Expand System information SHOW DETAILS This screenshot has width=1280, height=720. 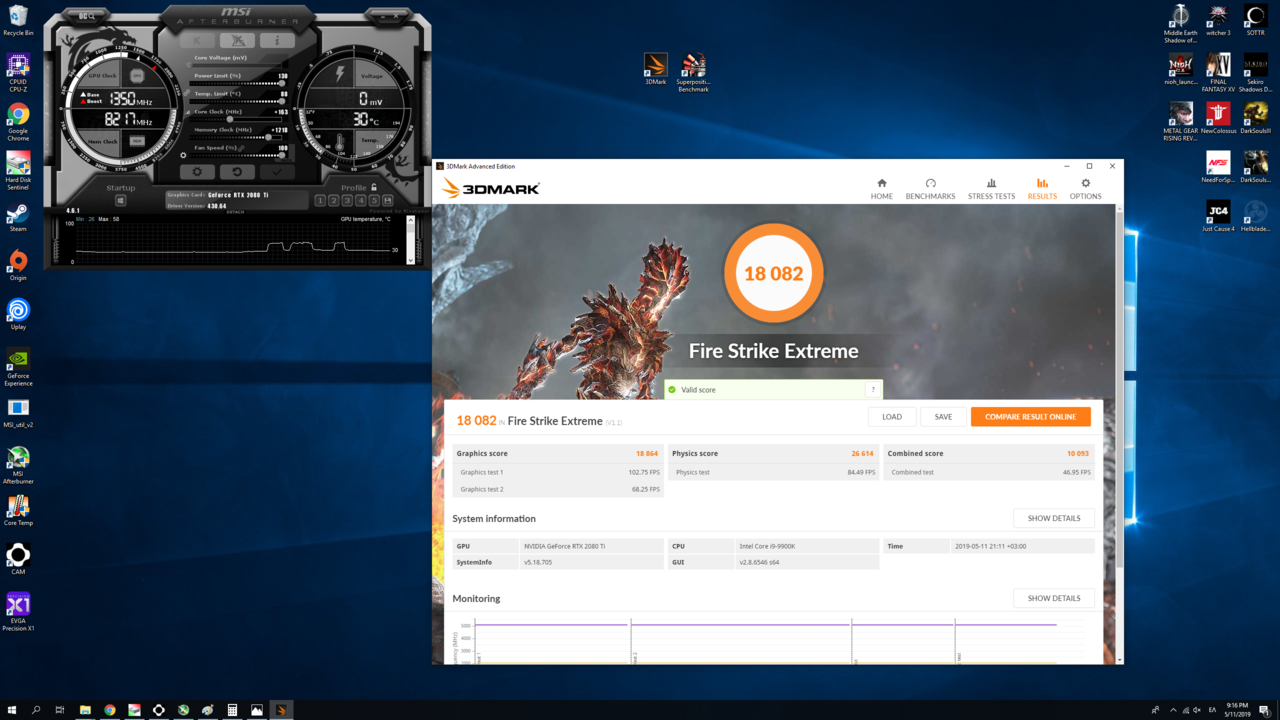1054,518
